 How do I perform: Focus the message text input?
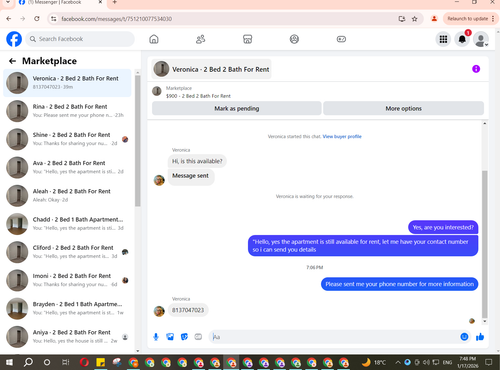coord(333,337)
